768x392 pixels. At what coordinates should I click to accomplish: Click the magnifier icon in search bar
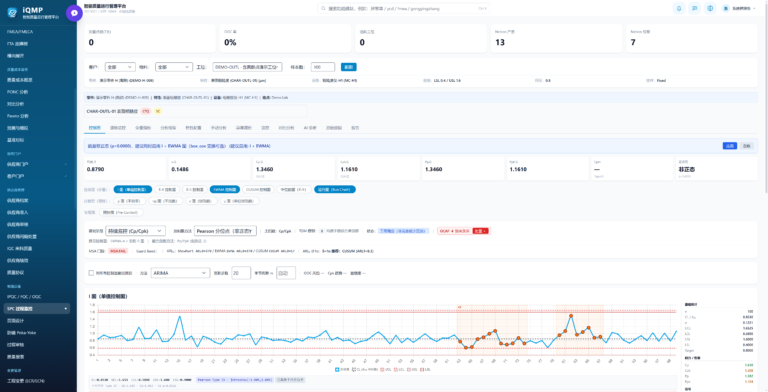(323, 8)
